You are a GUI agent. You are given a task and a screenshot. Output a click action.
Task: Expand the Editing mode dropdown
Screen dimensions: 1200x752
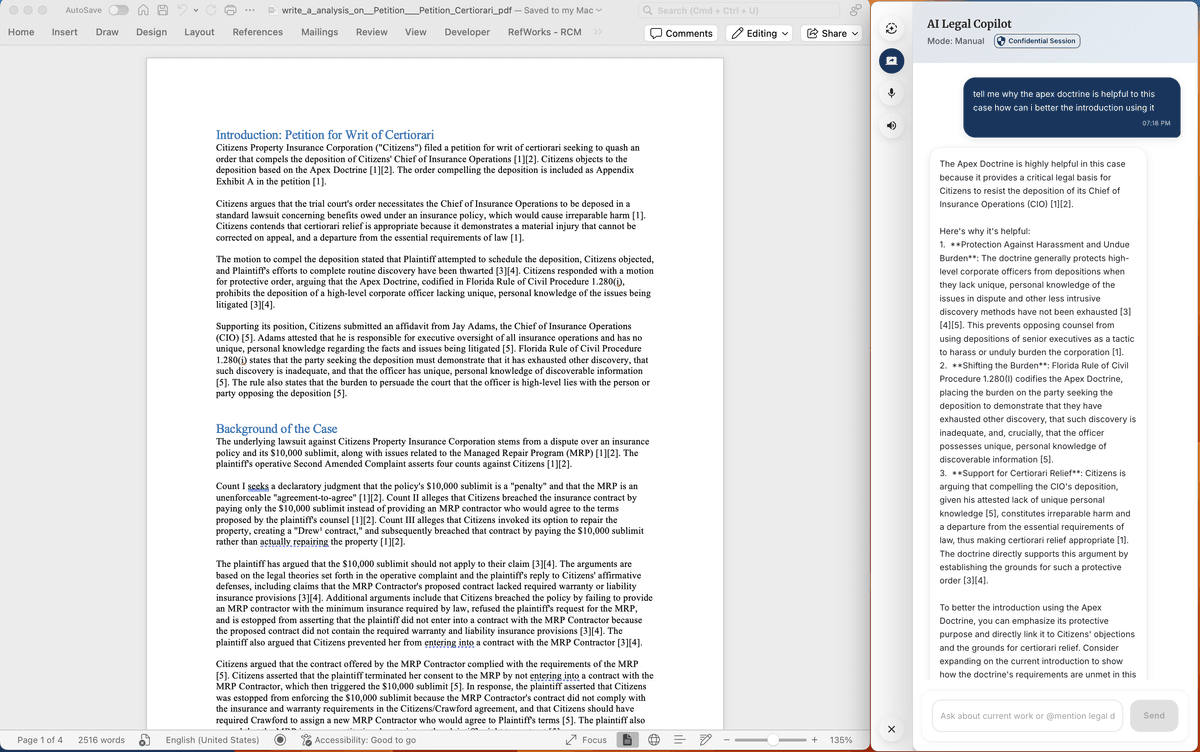761,33
